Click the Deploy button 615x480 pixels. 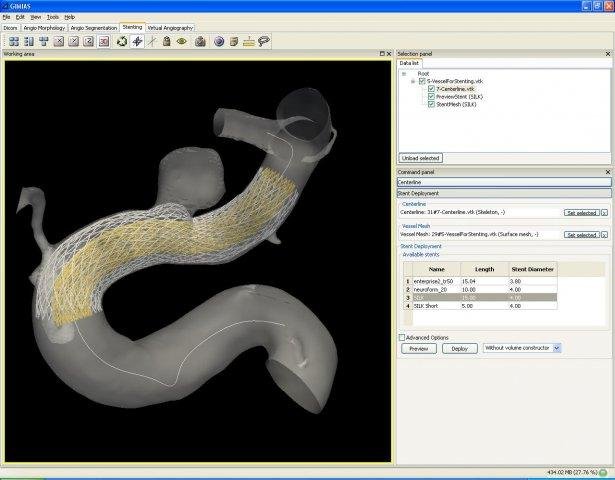[460, 348]
